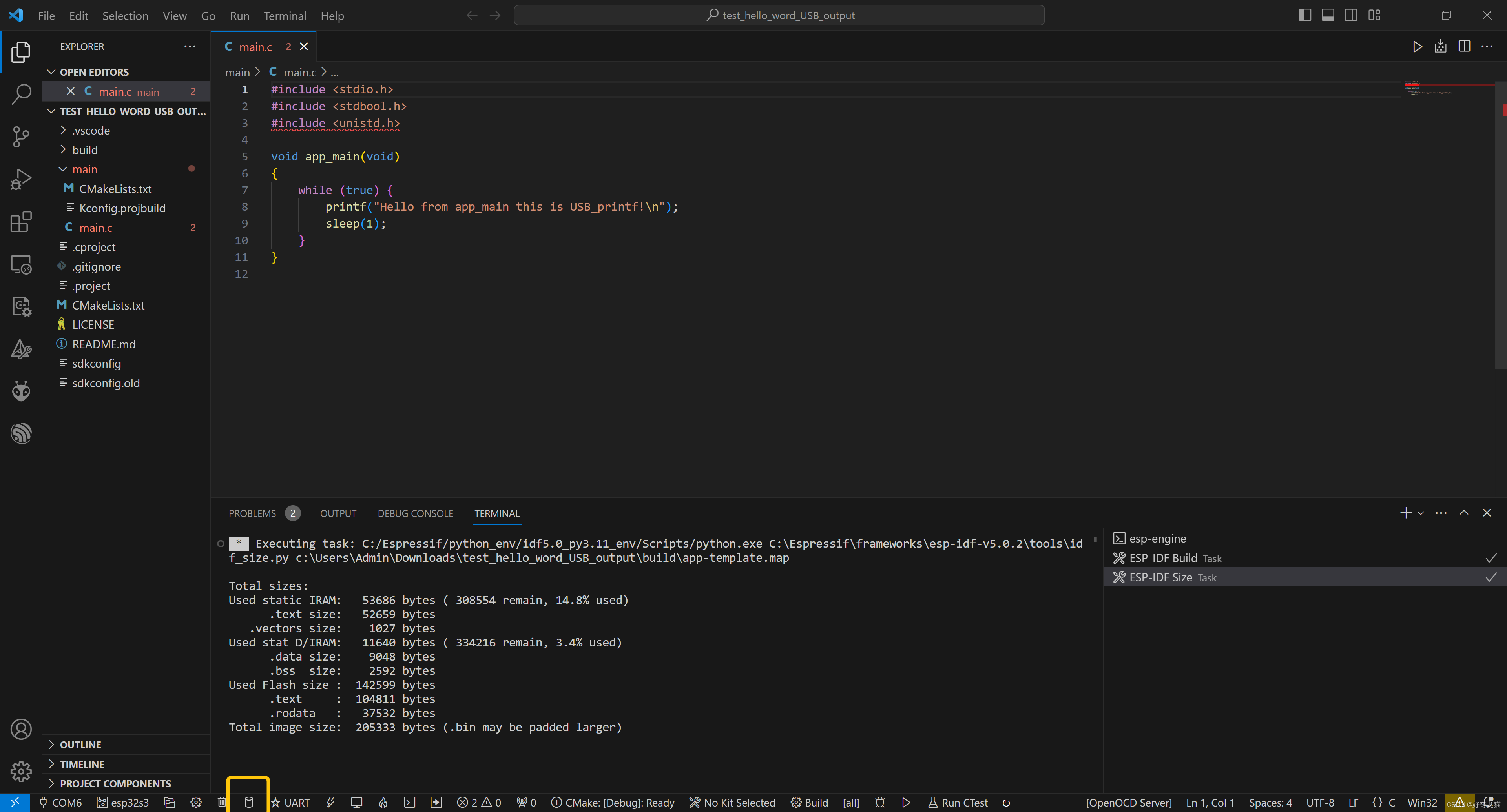Click the Ln 1, Col 1 indicator
Screen dimensions: 1507x812
(1210, 803)
